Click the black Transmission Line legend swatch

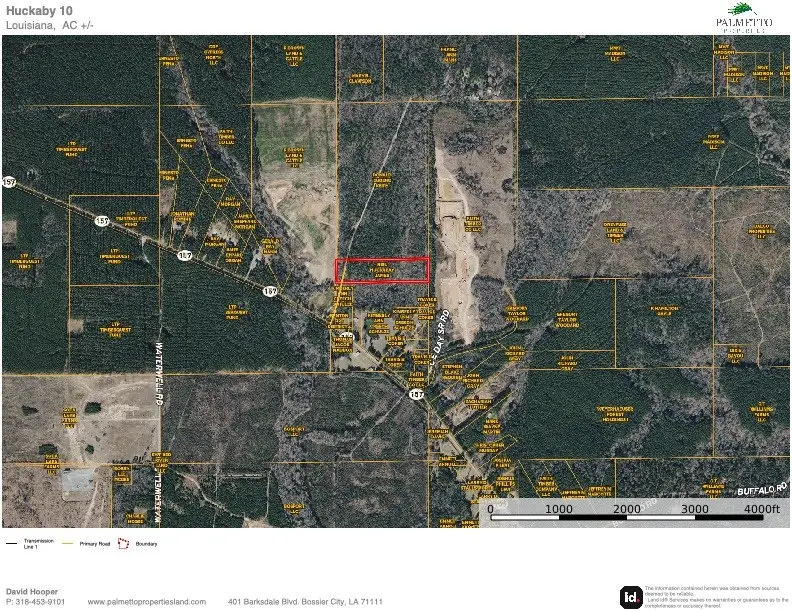click(x=12, y=544)
